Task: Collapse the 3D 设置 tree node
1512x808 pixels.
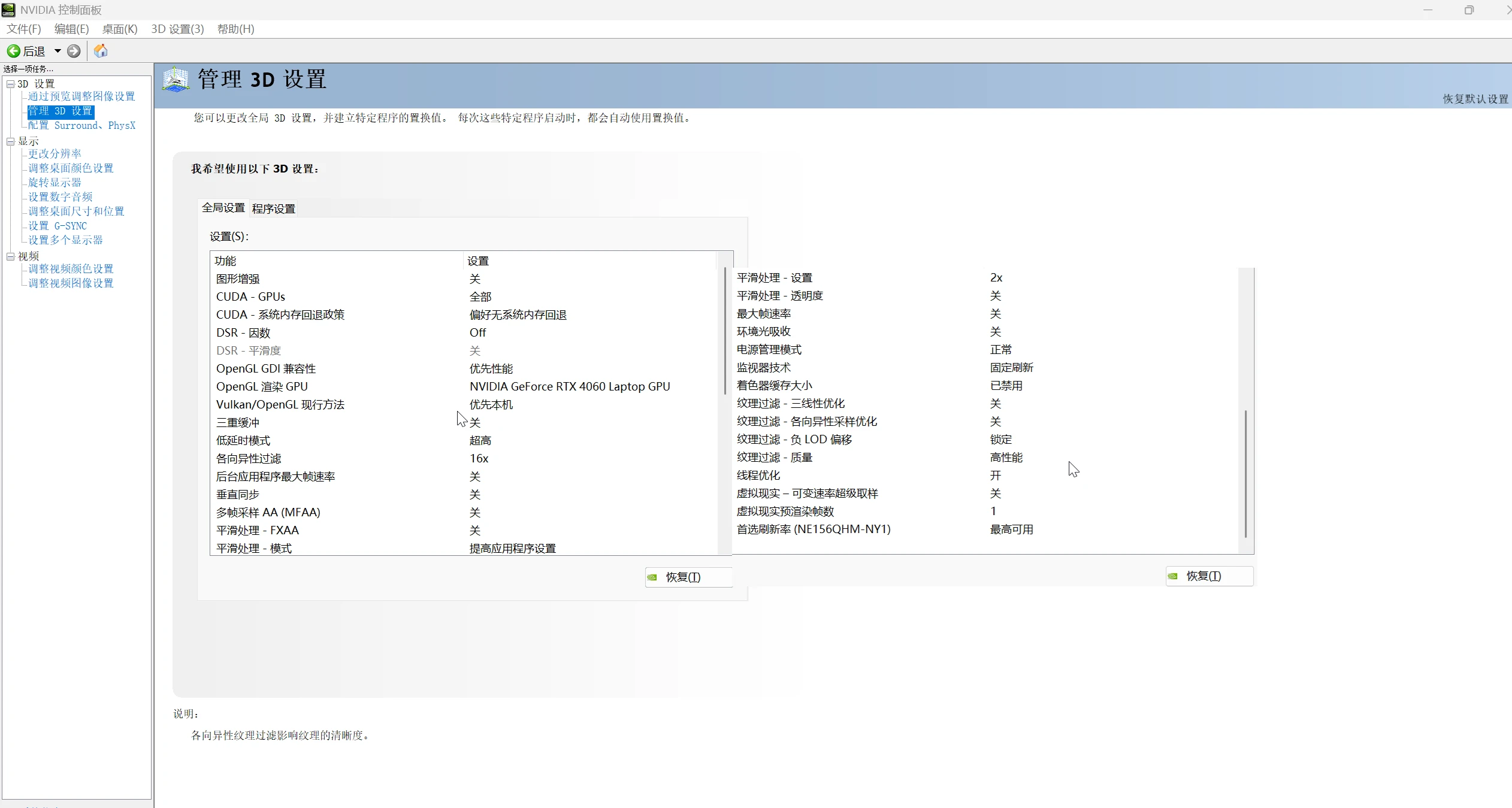Action: (10, 84)
